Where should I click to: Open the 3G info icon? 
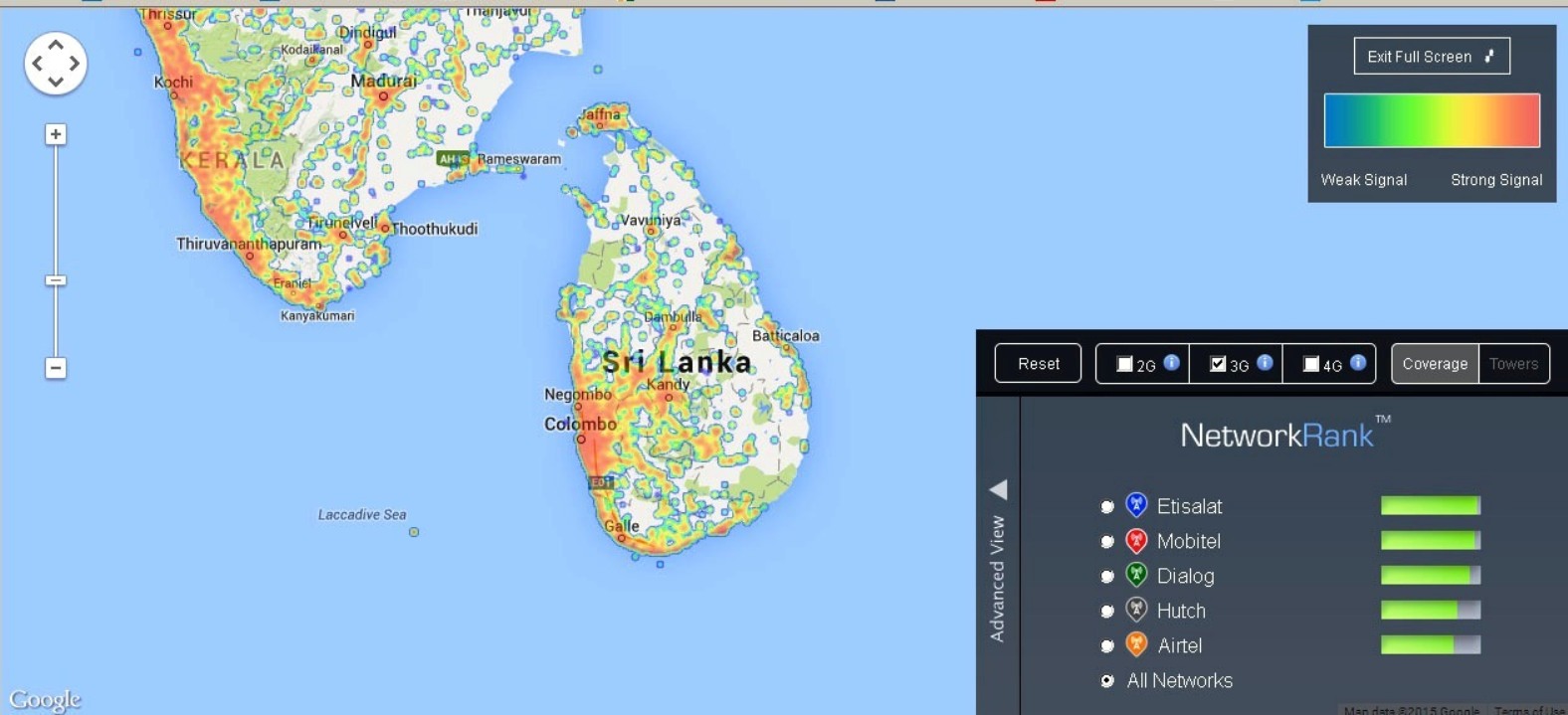click(x=1265, y=363)
